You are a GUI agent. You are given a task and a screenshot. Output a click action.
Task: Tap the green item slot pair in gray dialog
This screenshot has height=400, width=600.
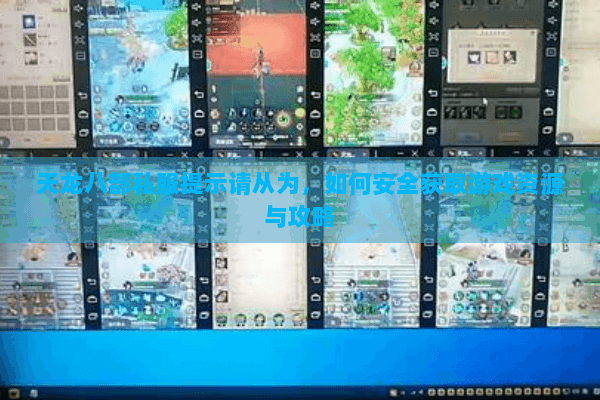[x=508, y=112]
